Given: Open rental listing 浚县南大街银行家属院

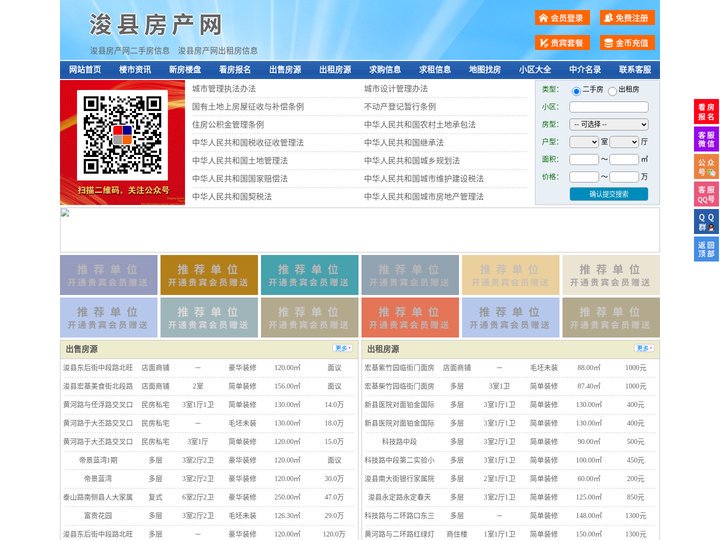Looking at the screenshot, I should [x=399, y=478].
